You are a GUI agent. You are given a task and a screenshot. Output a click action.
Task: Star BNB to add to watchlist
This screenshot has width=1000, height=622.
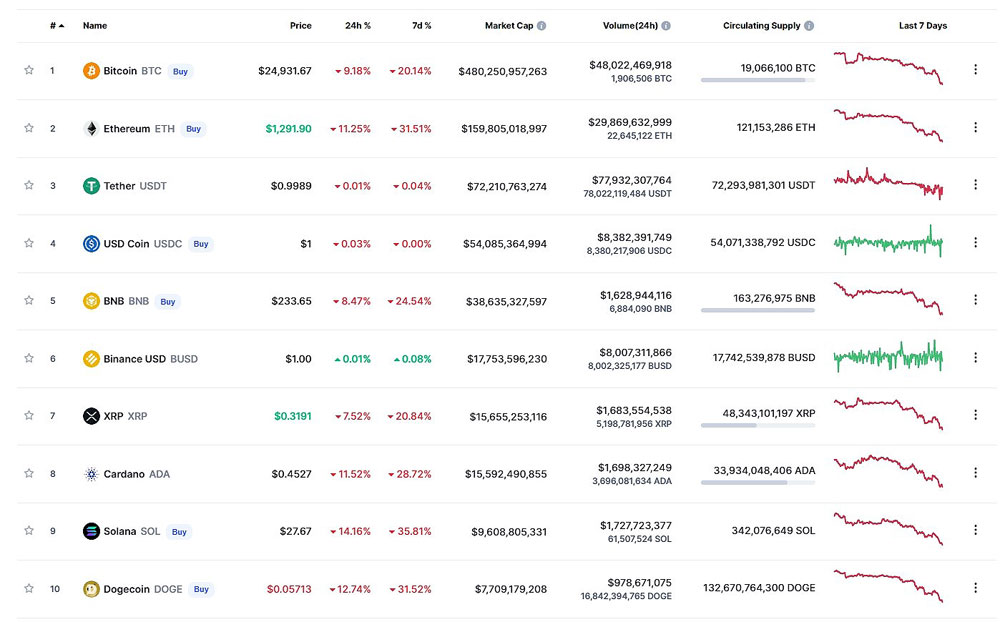pos(29,300)
